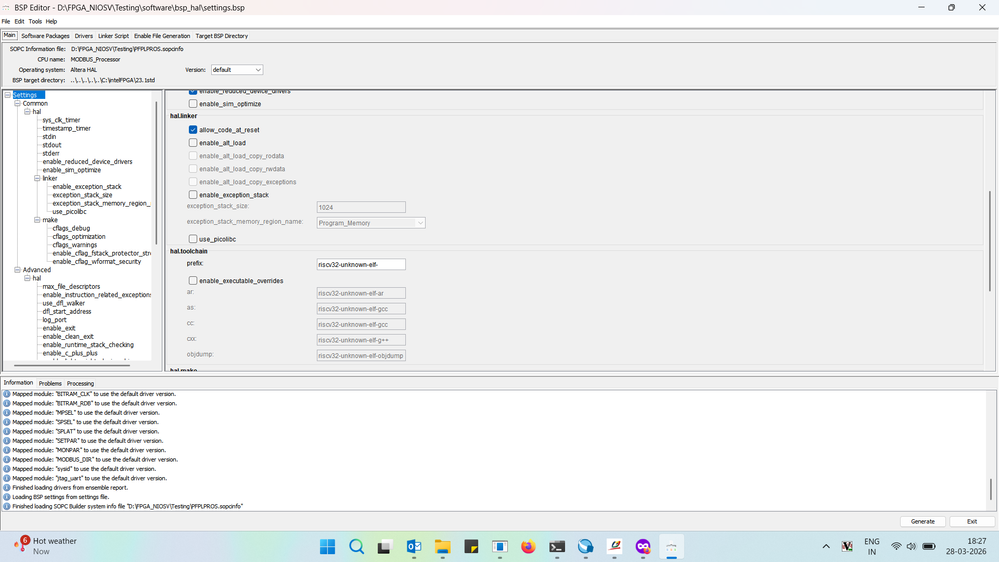This screenshot has width=999, height=562.
Task: Open the Tools menu
Action: tap(35, 21)
